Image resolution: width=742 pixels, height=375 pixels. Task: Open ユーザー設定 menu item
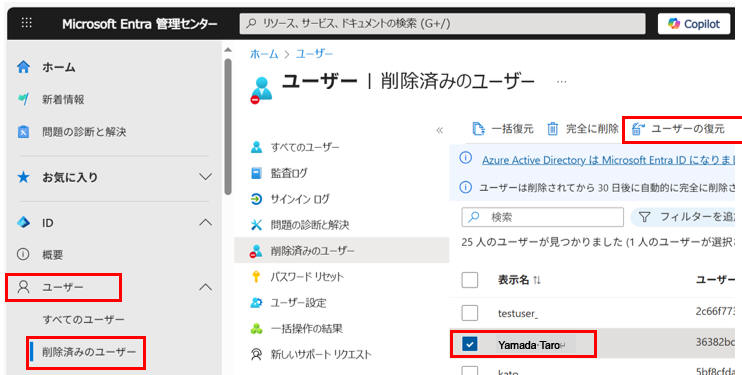click(x=299, y=303)
